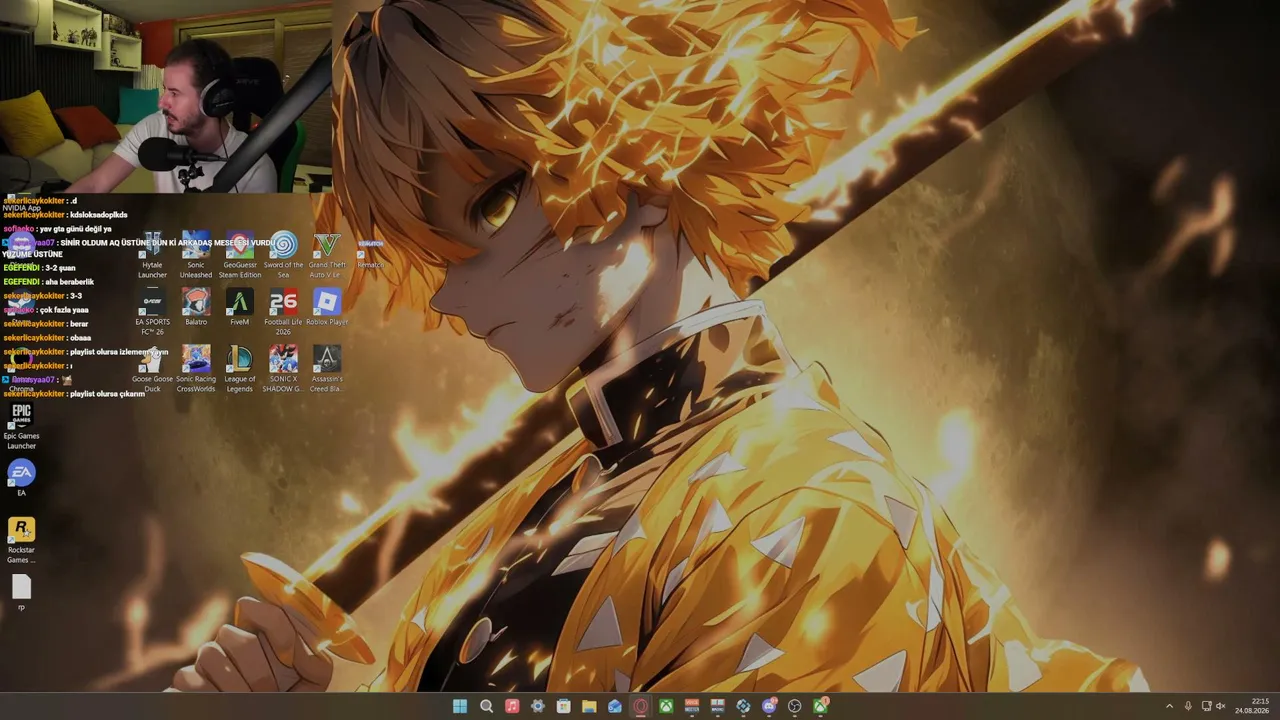
Task: Switch to OBS Studio in the taskbar
Action: [x=794, y=706]
